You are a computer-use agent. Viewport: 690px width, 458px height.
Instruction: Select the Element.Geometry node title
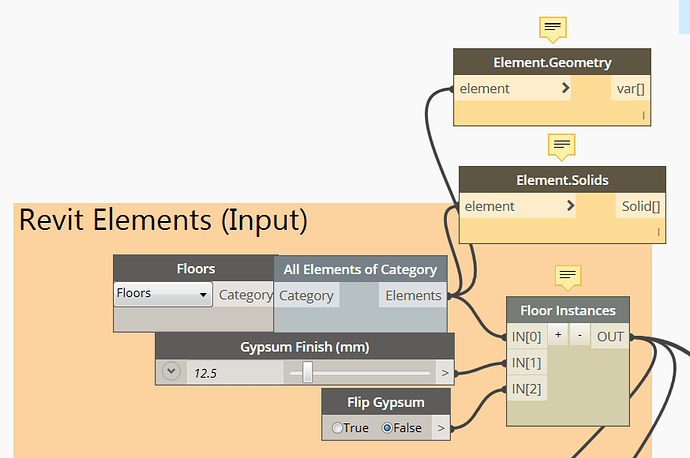pos(552,62)
